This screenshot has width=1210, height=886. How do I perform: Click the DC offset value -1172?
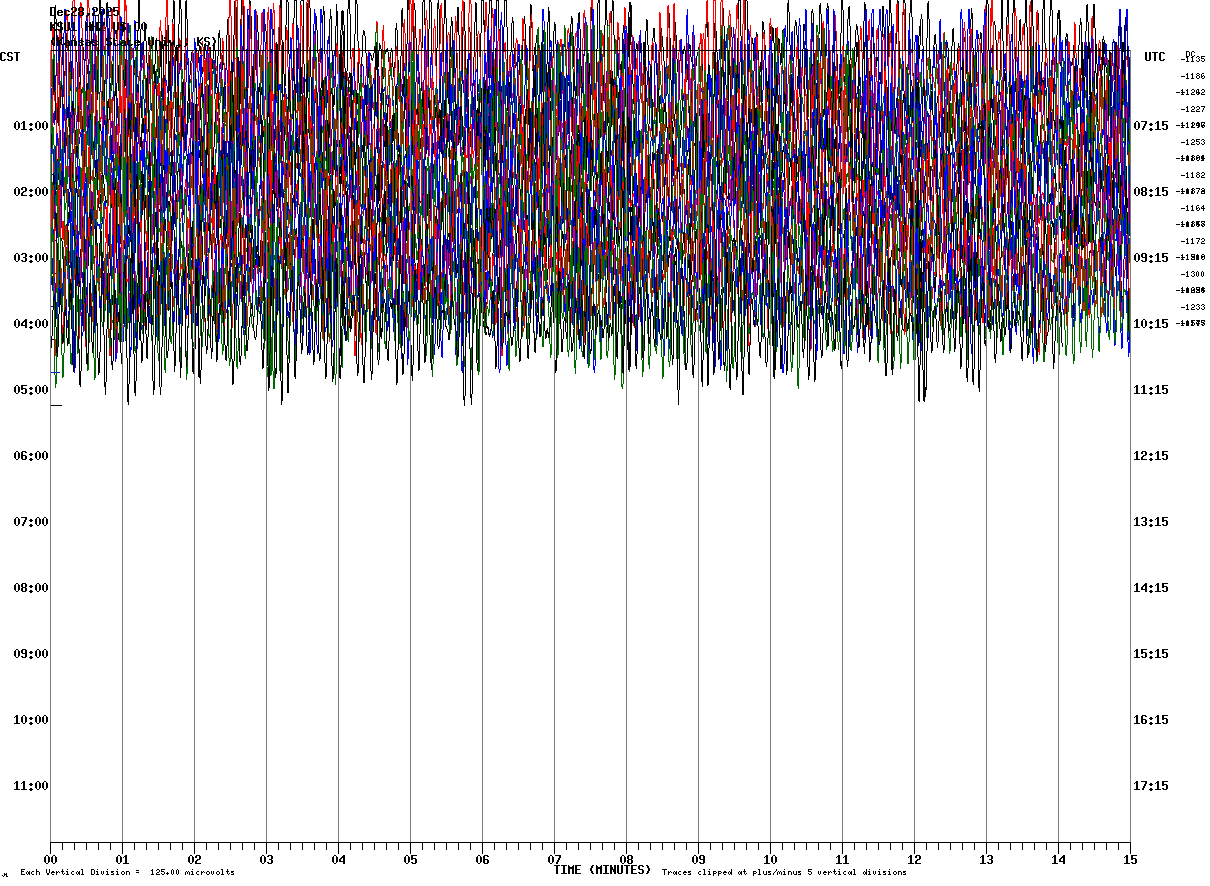[1193, 241]
